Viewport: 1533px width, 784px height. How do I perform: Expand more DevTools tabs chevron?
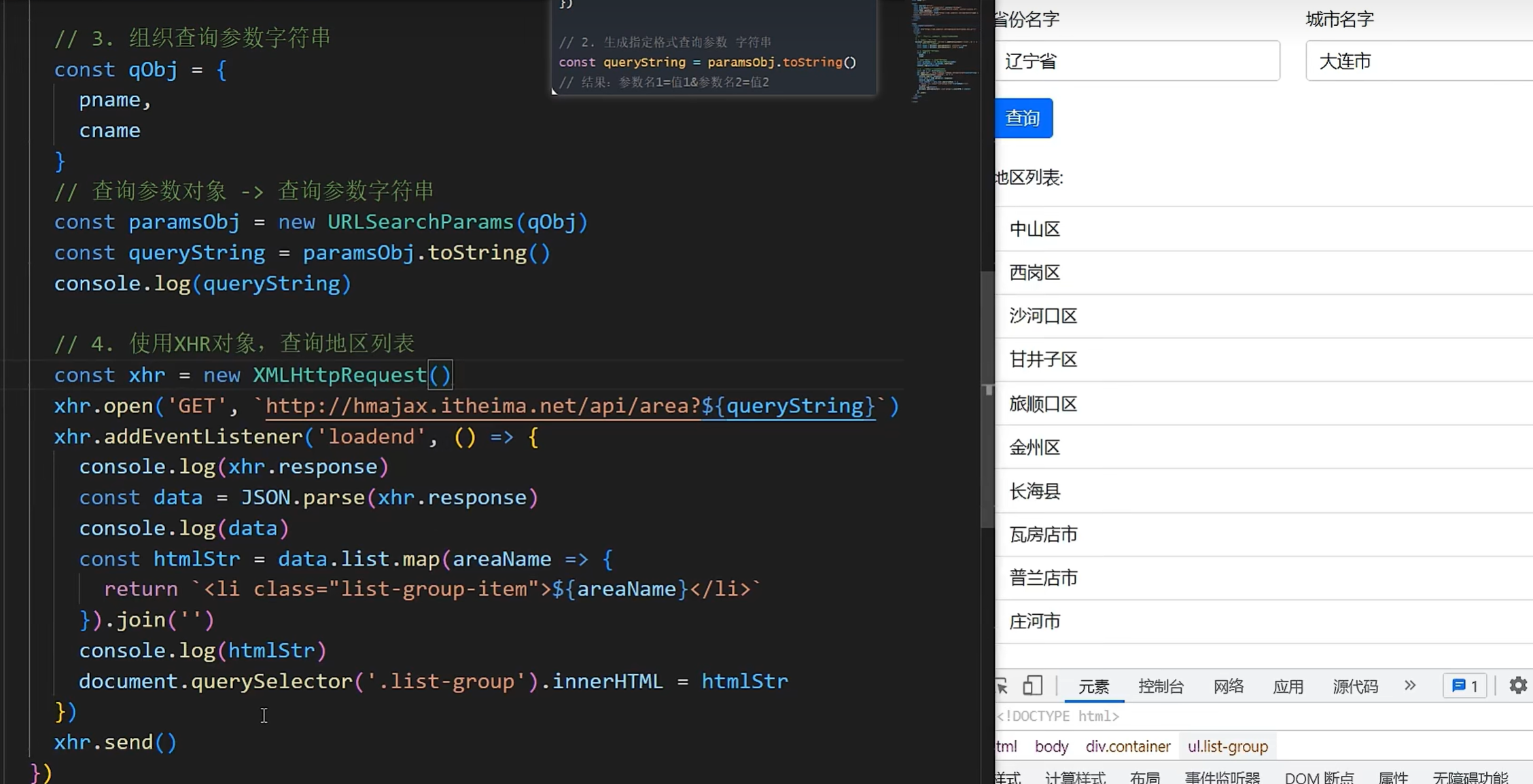pyautogui.click(x=1410, y=685)
